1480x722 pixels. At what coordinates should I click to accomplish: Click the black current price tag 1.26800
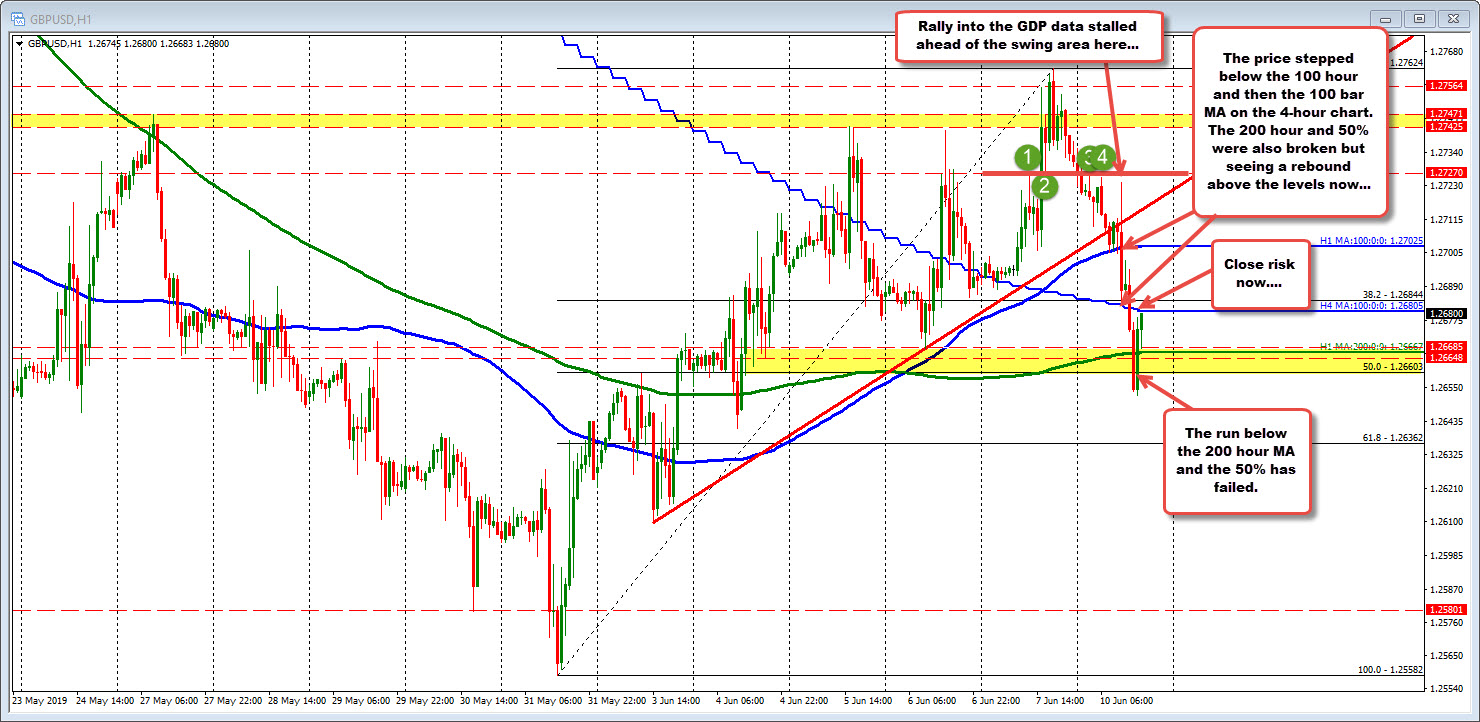(x=1447, y=314)
